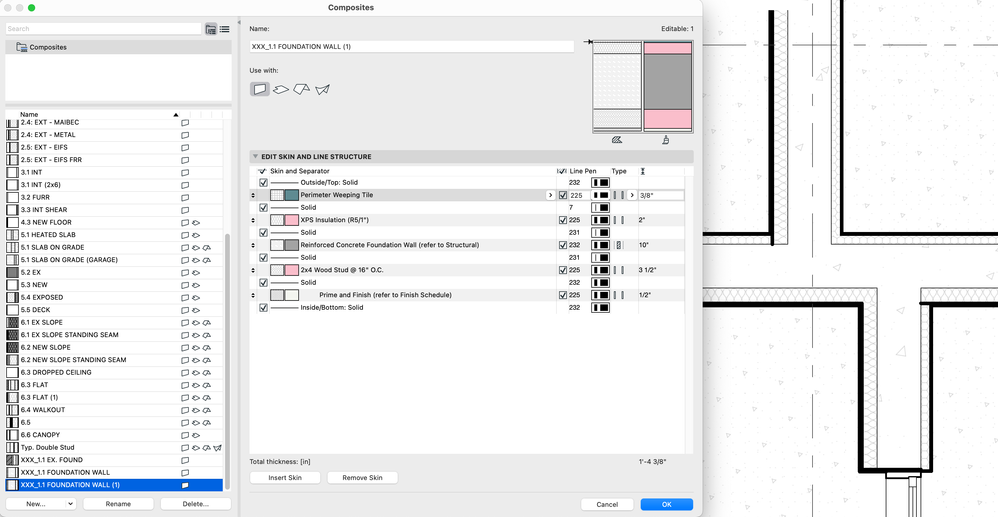Image resolution: width=998 pixels, height=517 pixels.
Task: Open dropdown arrow on New... button
Action: tap(70, 504)
